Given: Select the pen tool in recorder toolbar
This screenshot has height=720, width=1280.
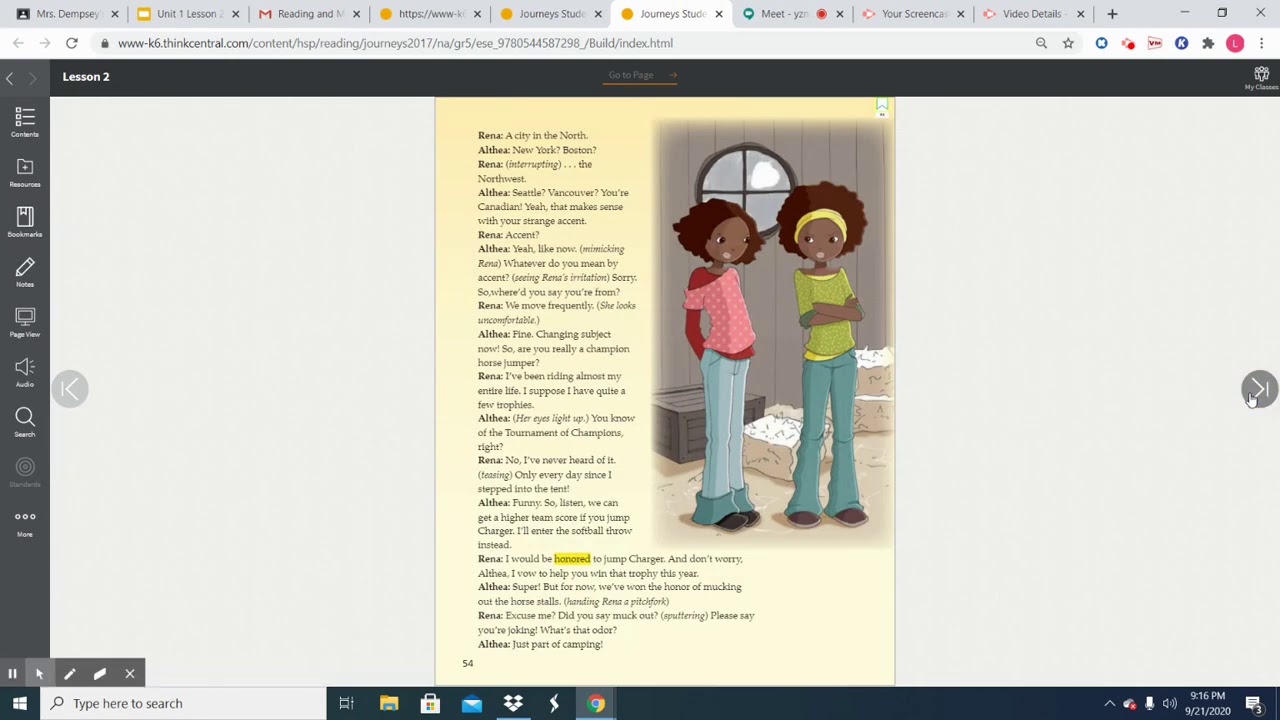Looking at the screenshot, I should click(x=69, y=674).
